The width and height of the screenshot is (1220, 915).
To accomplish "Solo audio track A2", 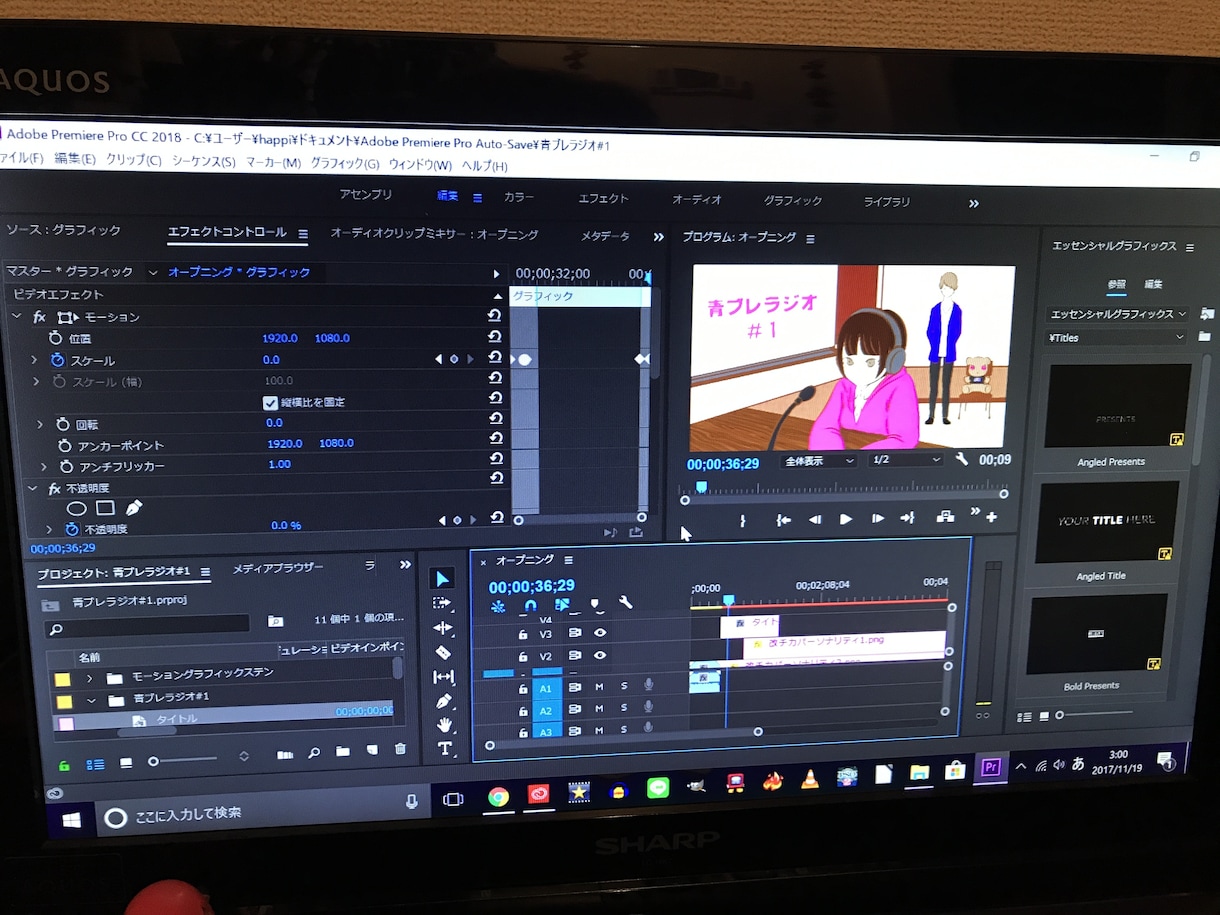I will (x=624, y=709).
